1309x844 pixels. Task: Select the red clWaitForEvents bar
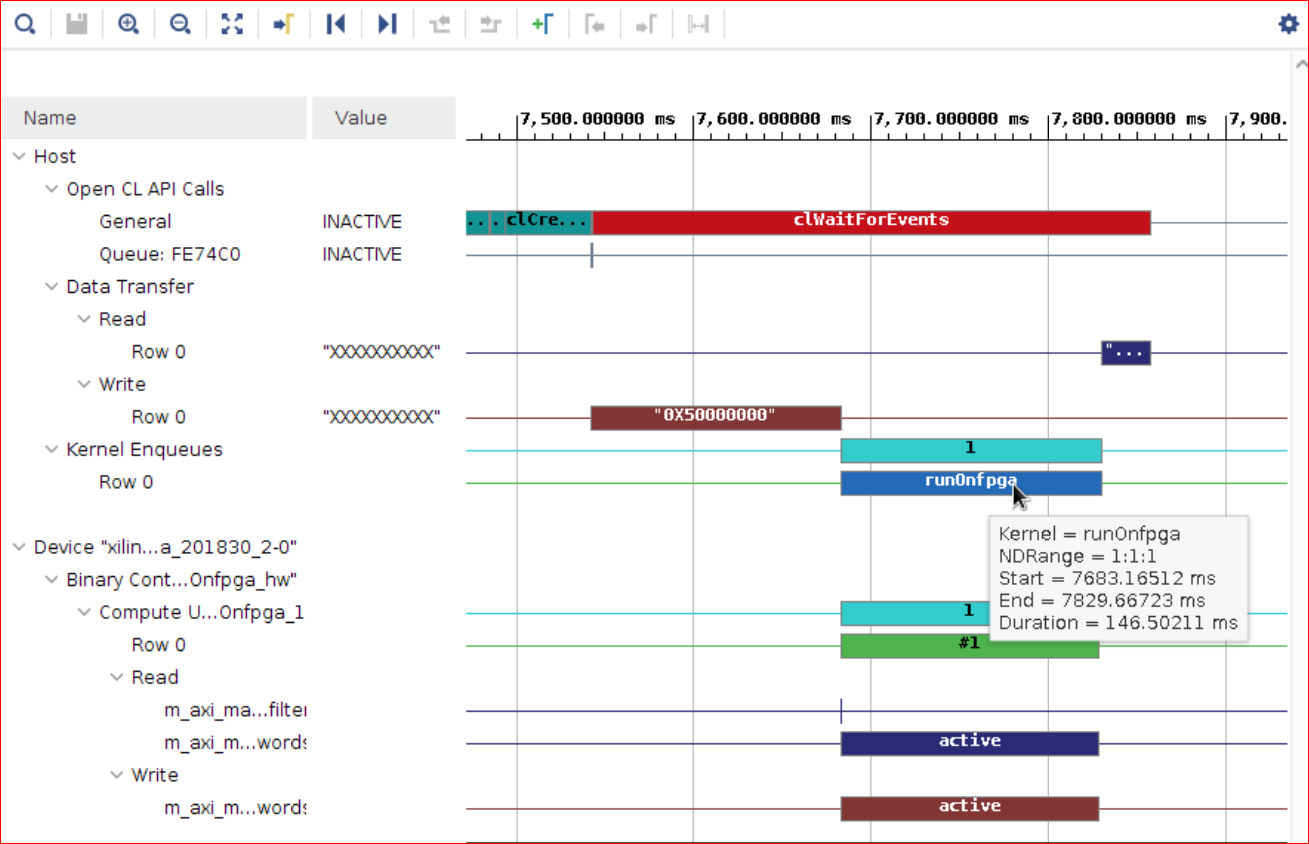(870, 222)
